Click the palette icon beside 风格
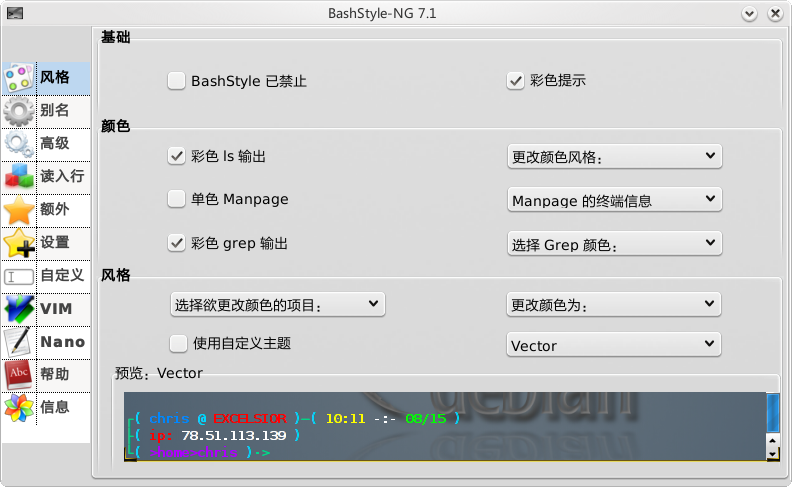Image resolution: width=792 pixels, height=487 pixels. point(18,78)
